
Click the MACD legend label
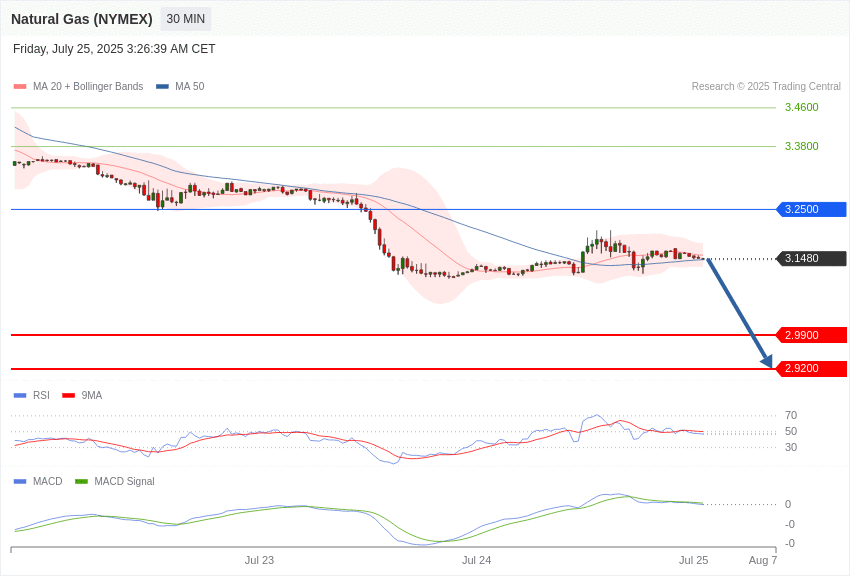point(48,481)
